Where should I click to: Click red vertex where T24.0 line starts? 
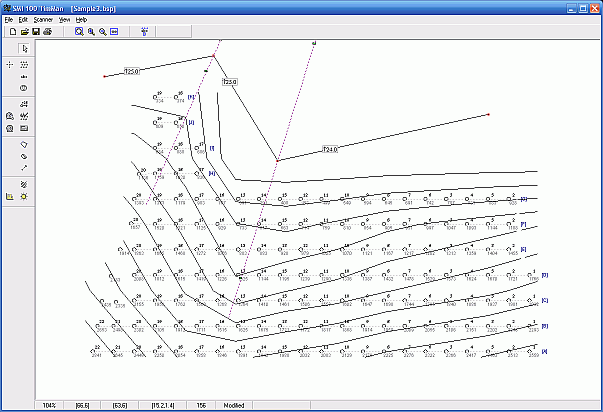tap(277, 160)
